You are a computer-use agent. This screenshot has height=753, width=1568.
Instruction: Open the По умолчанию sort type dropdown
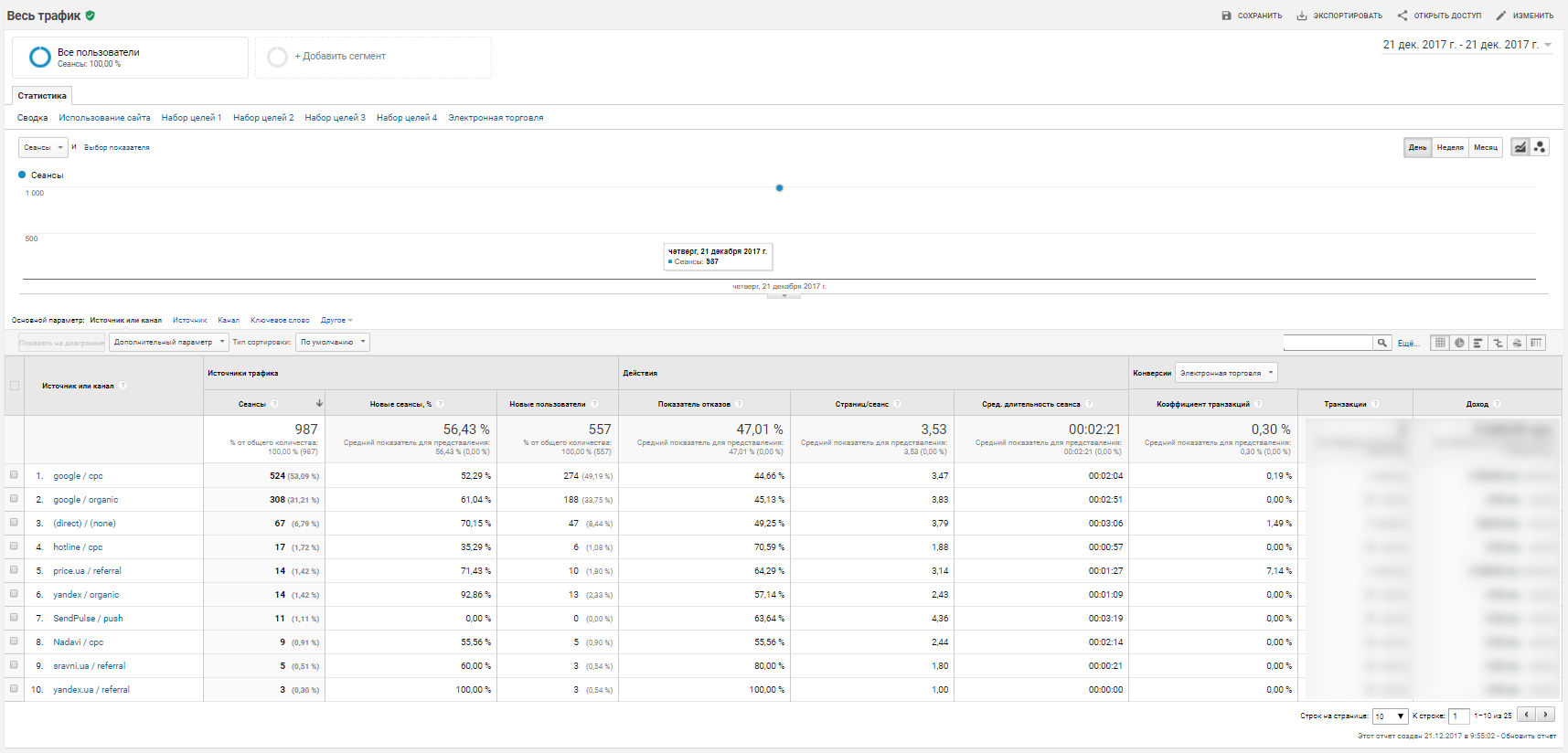coord(333,342)
